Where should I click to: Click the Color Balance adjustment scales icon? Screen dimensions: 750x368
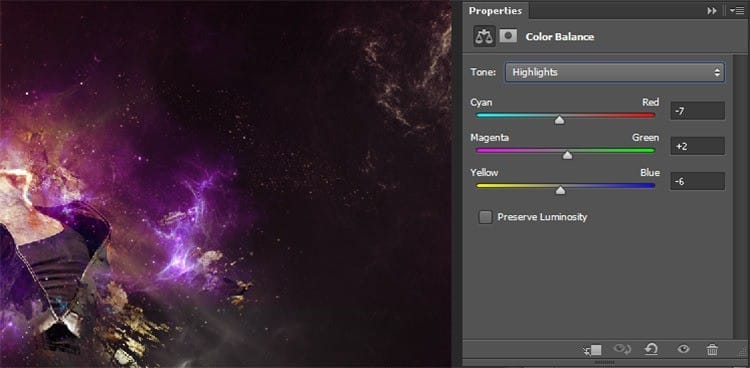pos(484,36)
